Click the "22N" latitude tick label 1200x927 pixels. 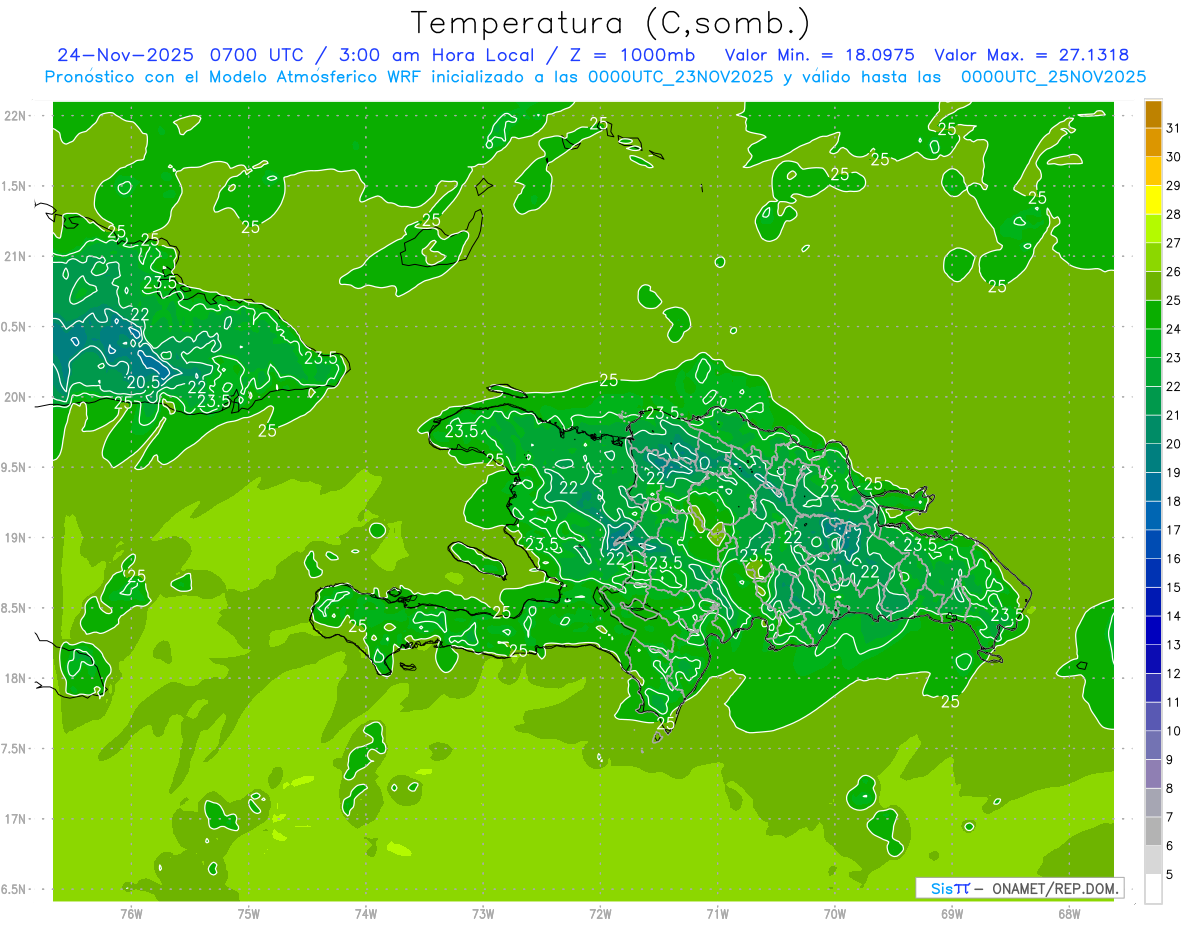[x=15, y=116]
